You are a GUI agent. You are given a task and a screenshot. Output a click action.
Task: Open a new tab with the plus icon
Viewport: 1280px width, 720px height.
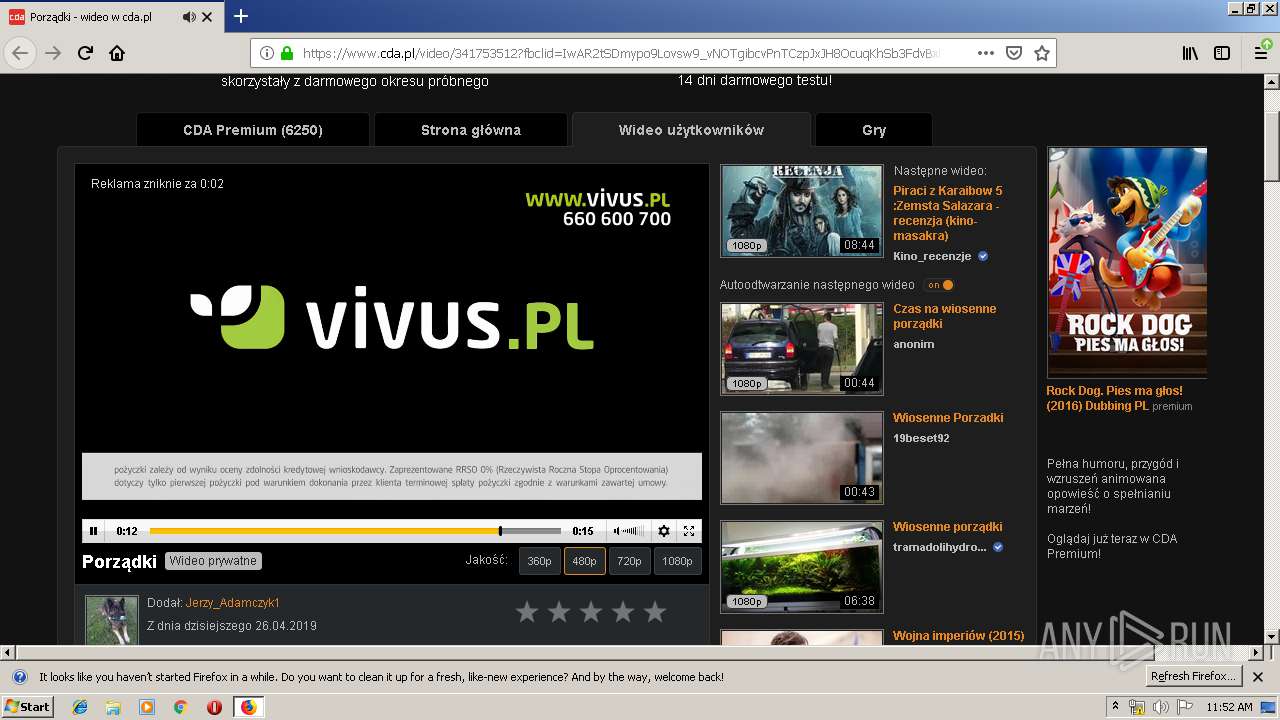[x=240, y=16]
